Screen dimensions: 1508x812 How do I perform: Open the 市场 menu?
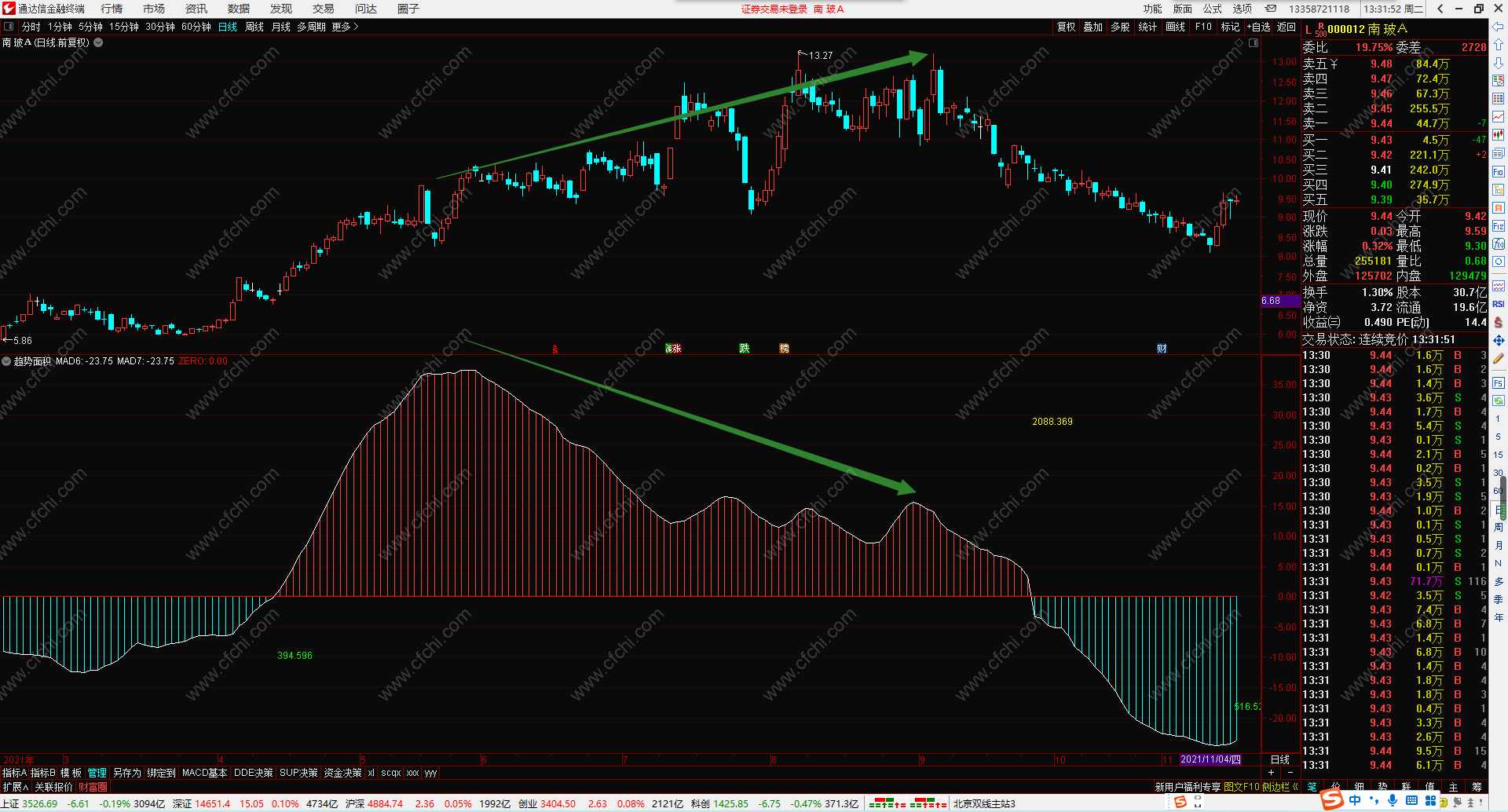click(x=154, y=9)
